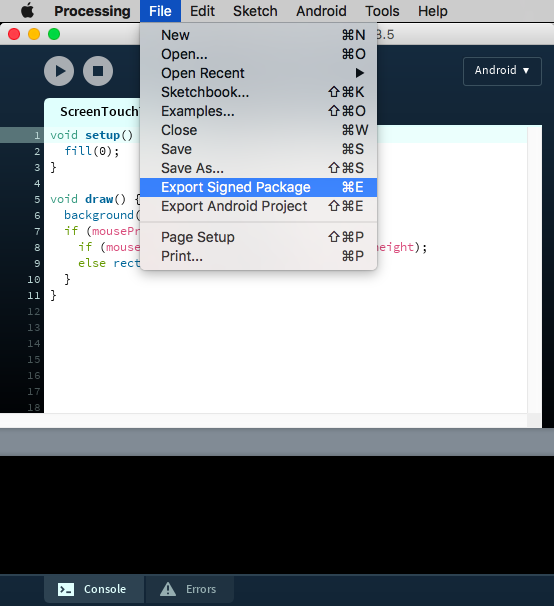Image resolution: width=554 pixels, height=606 pixels.
Task: Open Sketchbook... menu entry
Action: point(258,92)
